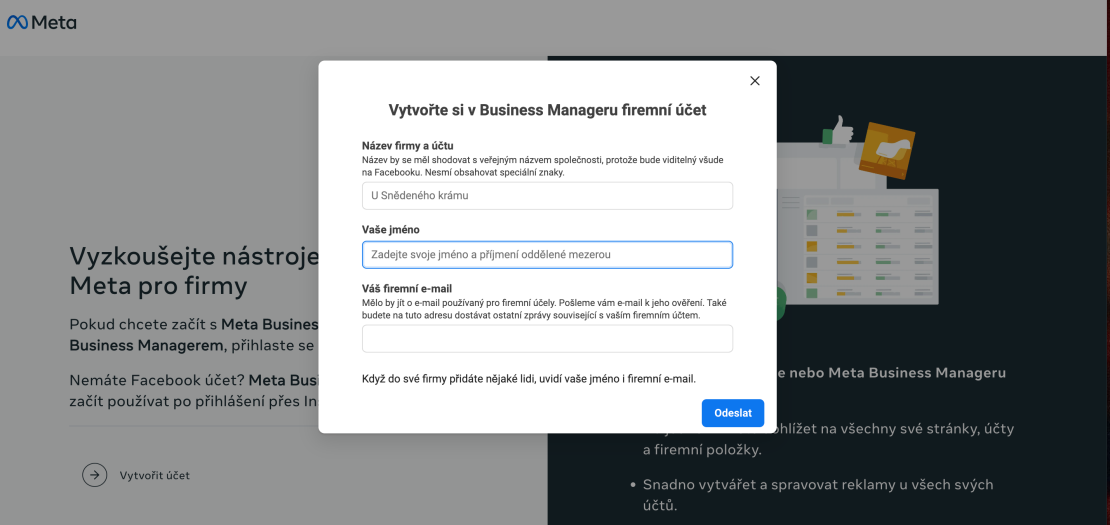The image size is (1110, 525).
Task: Click the company name description about veřejným názvem
Action: 543,166
